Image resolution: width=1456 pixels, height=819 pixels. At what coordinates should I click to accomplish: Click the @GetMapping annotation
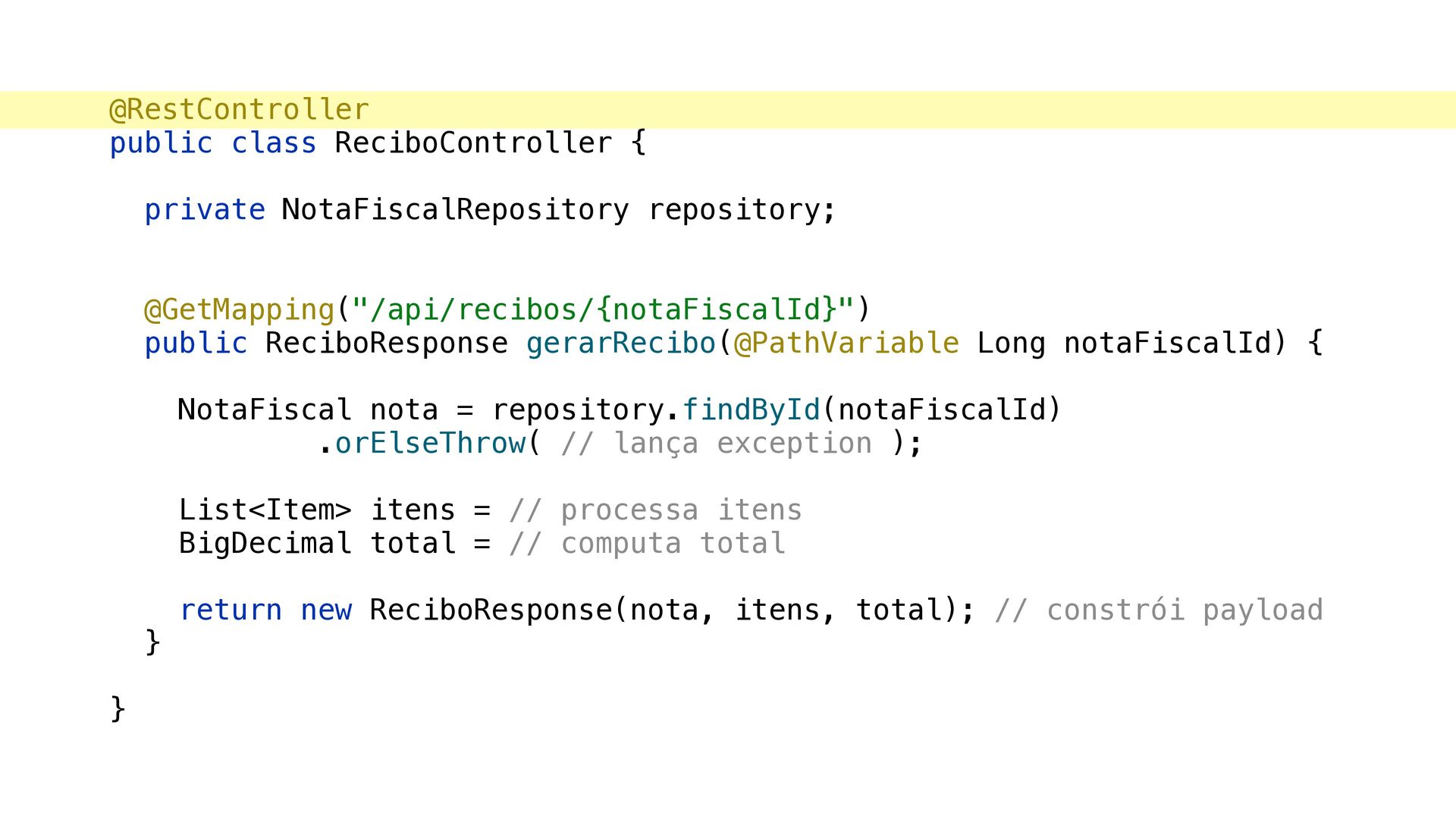pyautogui.click(x=239, y=310)
